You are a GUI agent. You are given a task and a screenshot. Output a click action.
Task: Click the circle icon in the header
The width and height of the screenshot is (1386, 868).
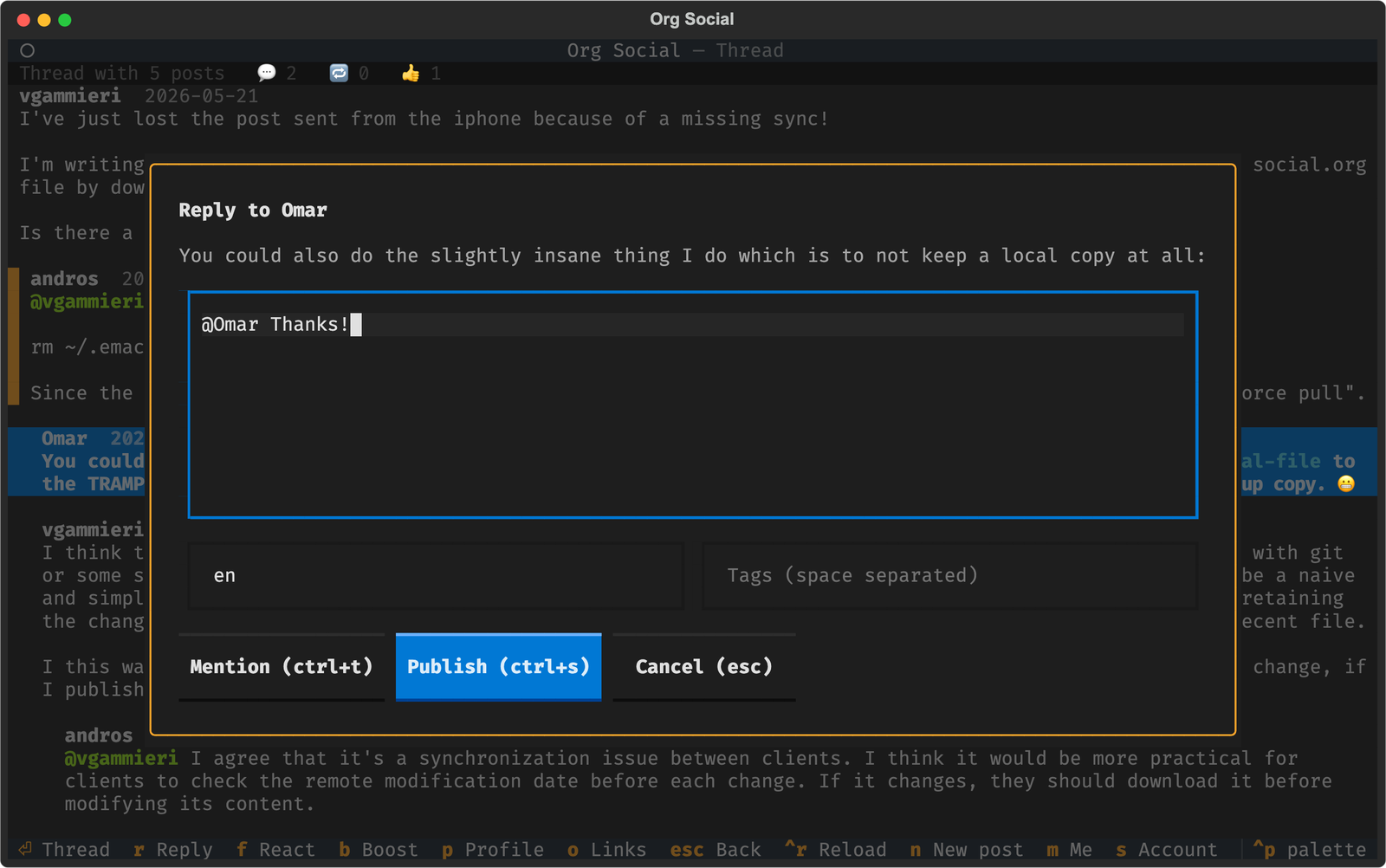pyautogui.click(x=28, y=50)
